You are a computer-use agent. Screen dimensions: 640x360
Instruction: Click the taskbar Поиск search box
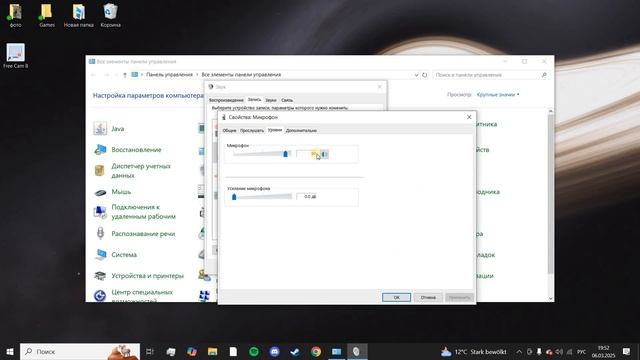tap(80, 351)
